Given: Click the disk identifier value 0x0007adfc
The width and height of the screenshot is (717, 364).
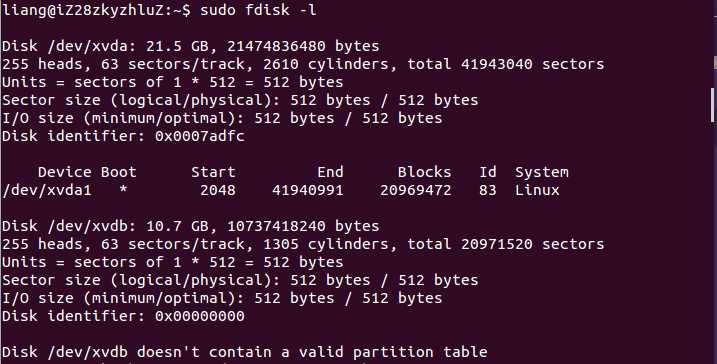Looking at the screenshot, I should click(x=200, y=136).
